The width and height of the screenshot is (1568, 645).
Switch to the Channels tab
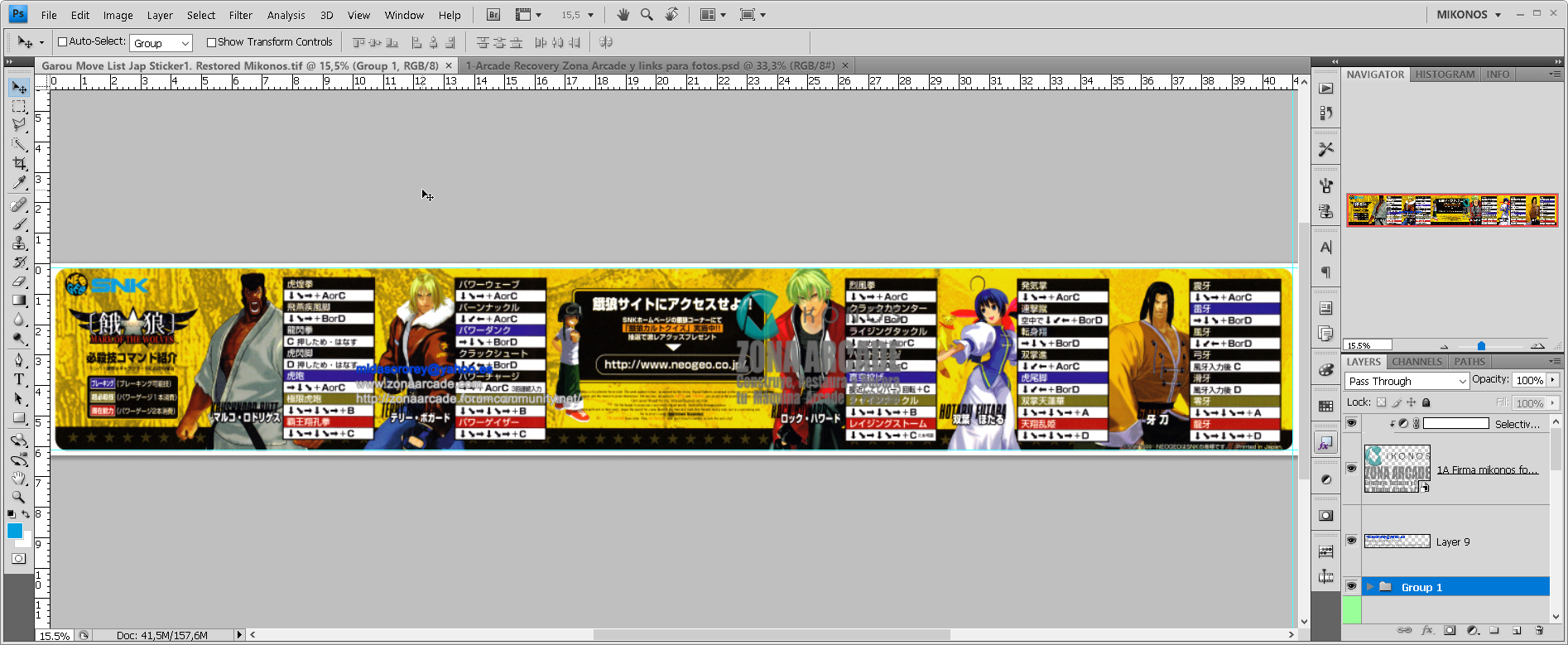pyautogui.click(x=1416, y=362)
